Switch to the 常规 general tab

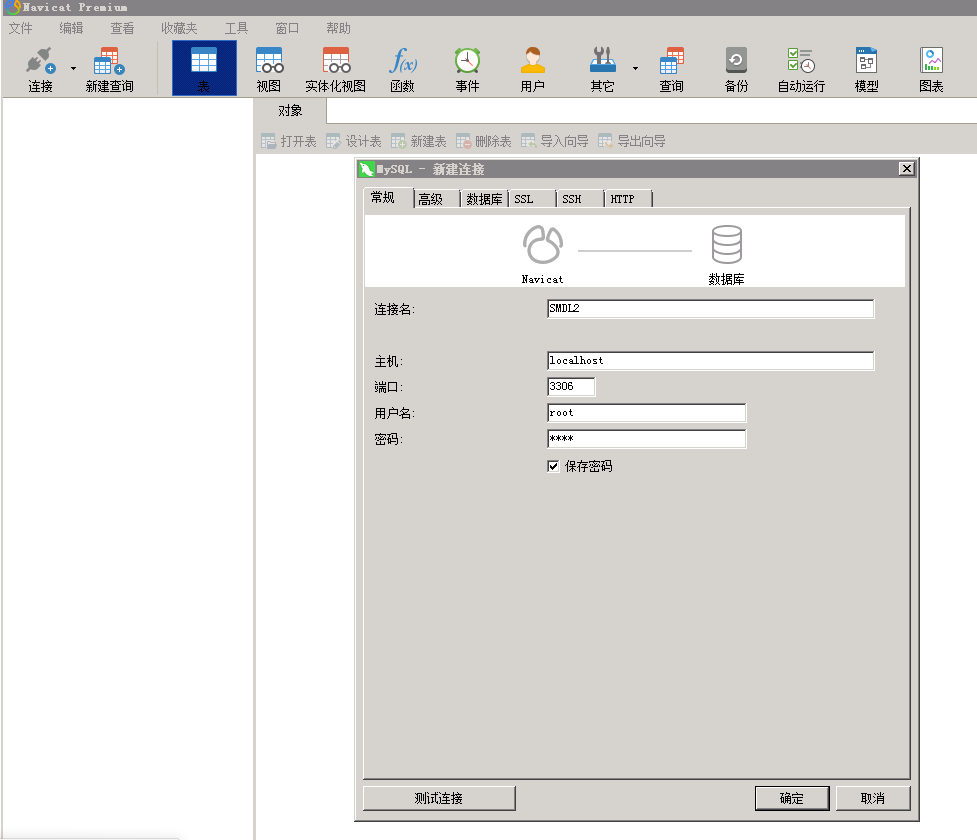388,198
